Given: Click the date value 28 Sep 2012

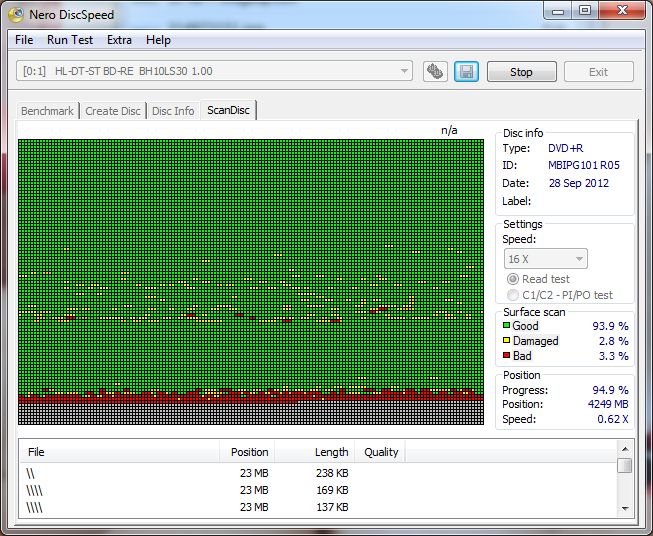Looking at the screenshot, I should coord(579,183).
